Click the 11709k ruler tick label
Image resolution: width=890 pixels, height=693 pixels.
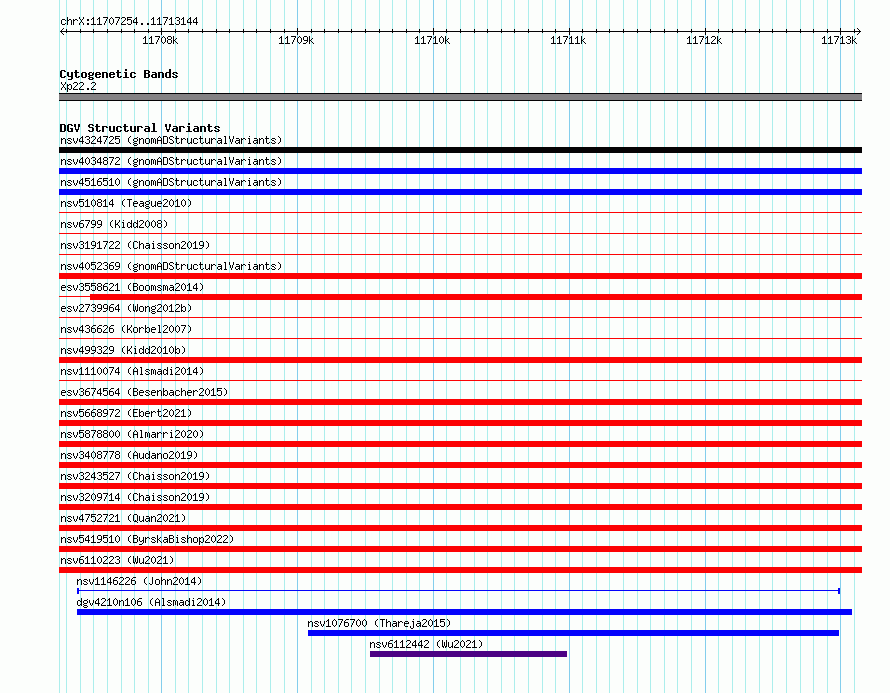pos(296,40)
